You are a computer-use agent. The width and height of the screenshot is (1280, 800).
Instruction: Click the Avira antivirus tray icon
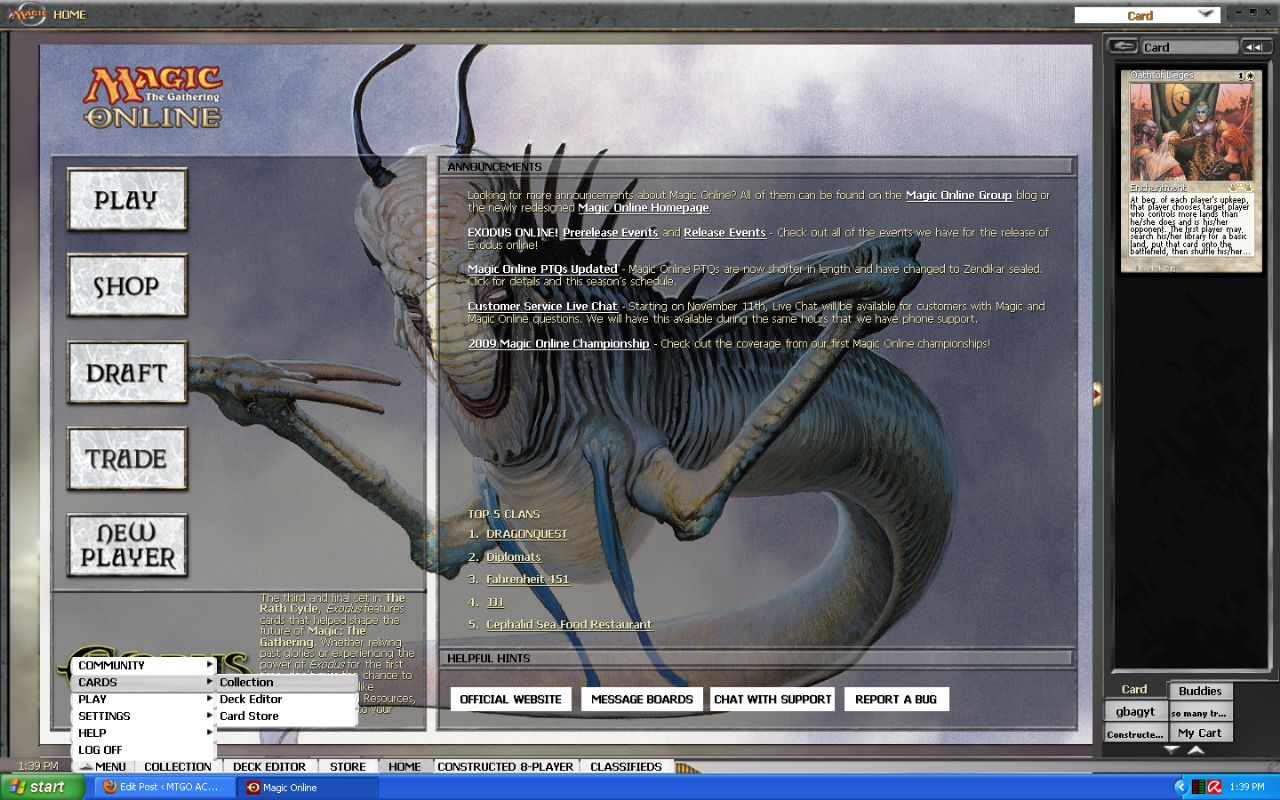point(1215,787)
